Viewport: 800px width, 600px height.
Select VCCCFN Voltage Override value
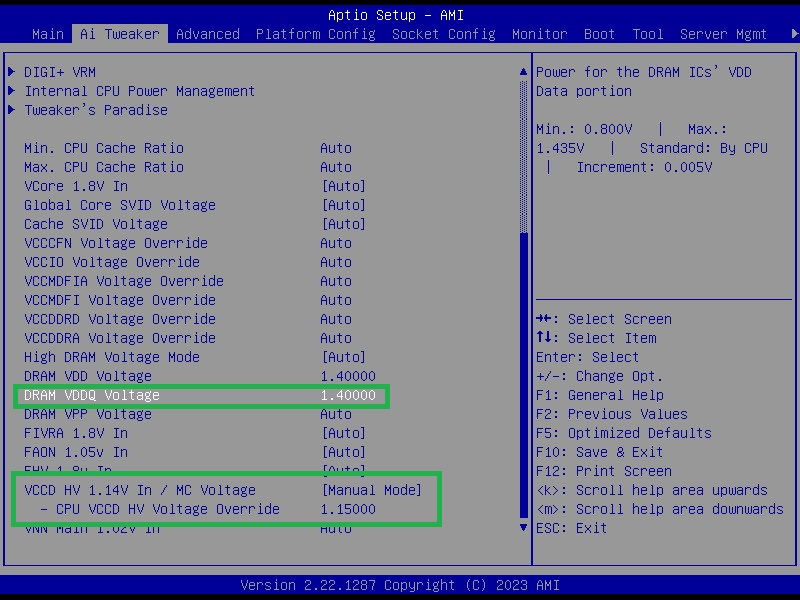coord(336,243)
